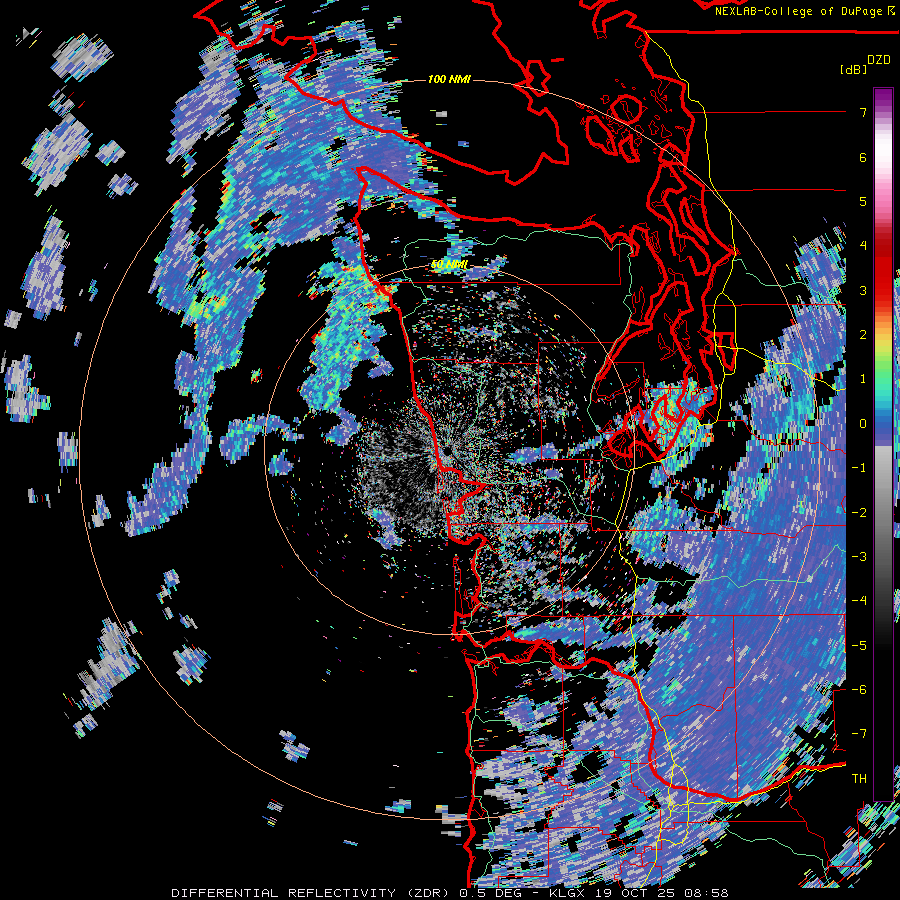
Task: Click the -4 value on color scale
Action: [859, 601]
